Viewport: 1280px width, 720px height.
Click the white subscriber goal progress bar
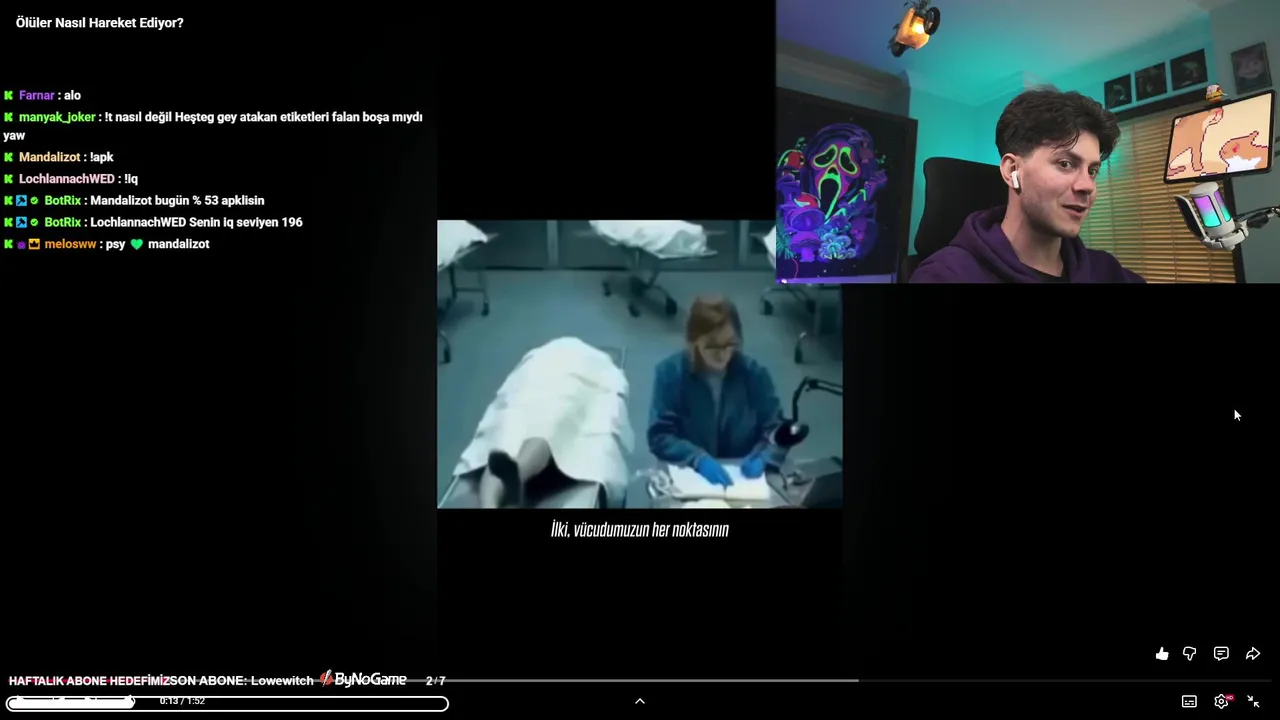tap(228, 703)
